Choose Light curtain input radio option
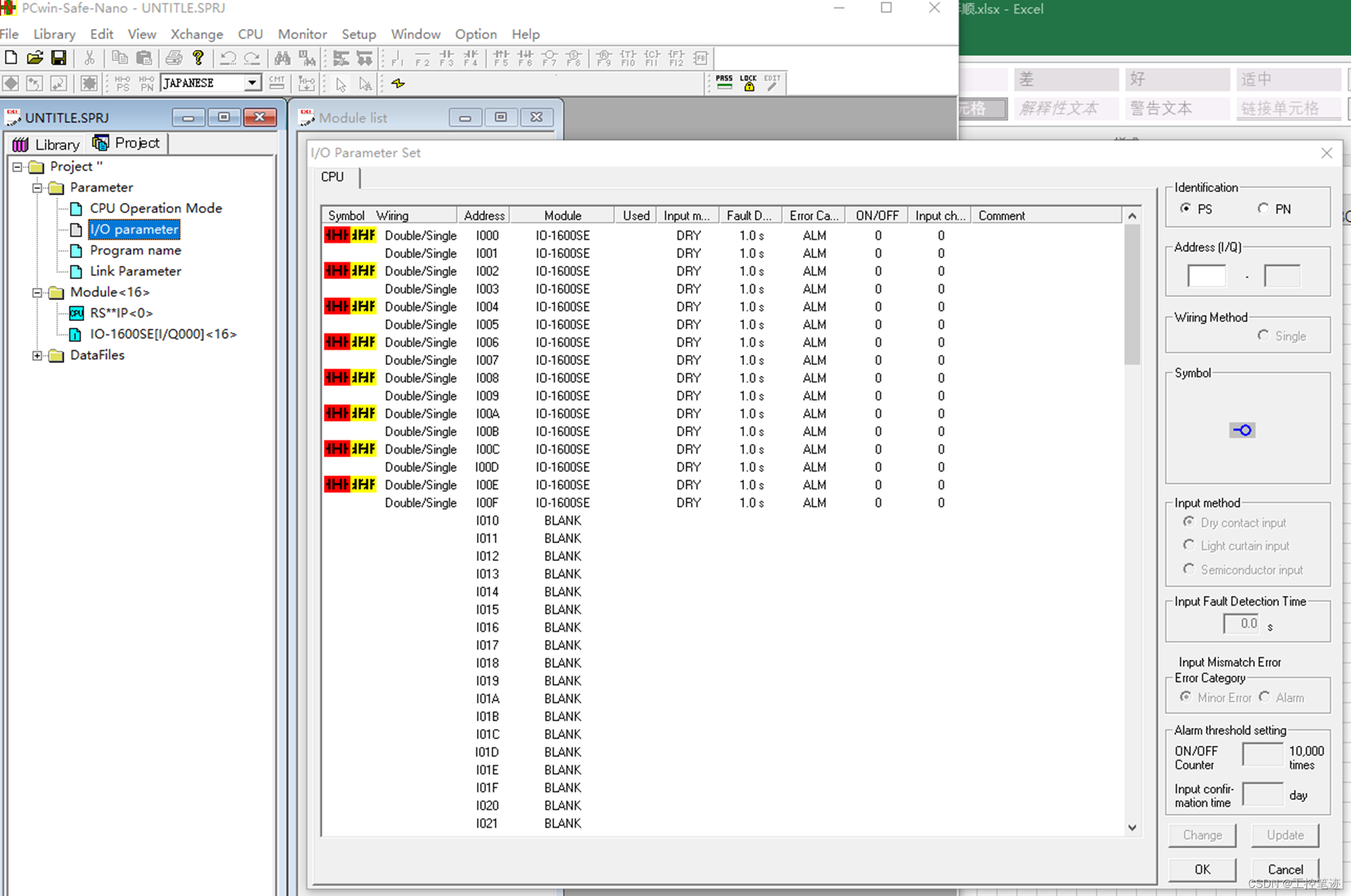Viewport: 1351px width, 896px height. pos(1189,545)
